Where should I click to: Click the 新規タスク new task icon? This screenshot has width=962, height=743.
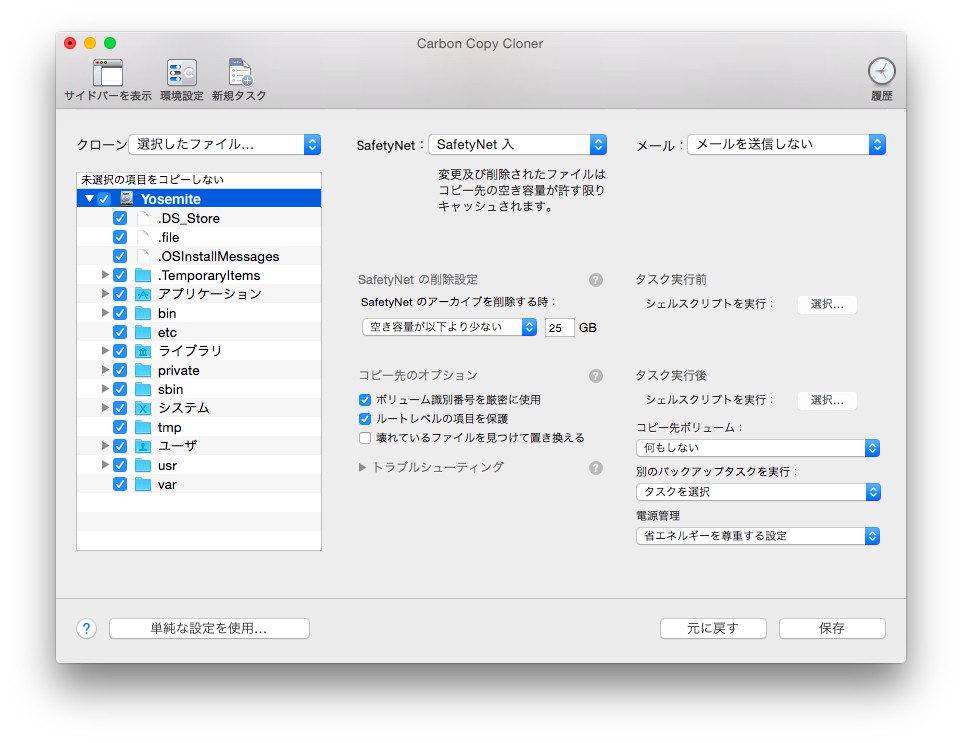point(240,73)
